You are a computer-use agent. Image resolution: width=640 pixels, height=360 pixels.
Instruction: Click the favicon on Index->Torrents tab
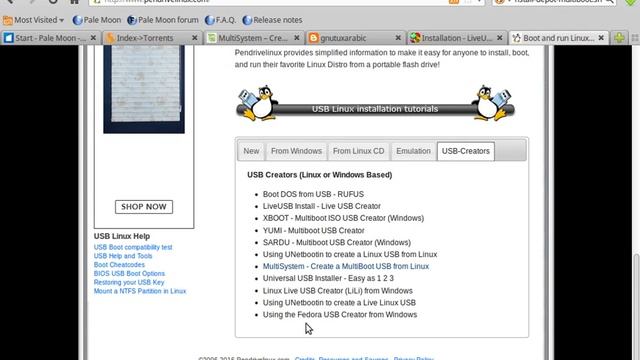pyautogui.click(x=110, y=38)
